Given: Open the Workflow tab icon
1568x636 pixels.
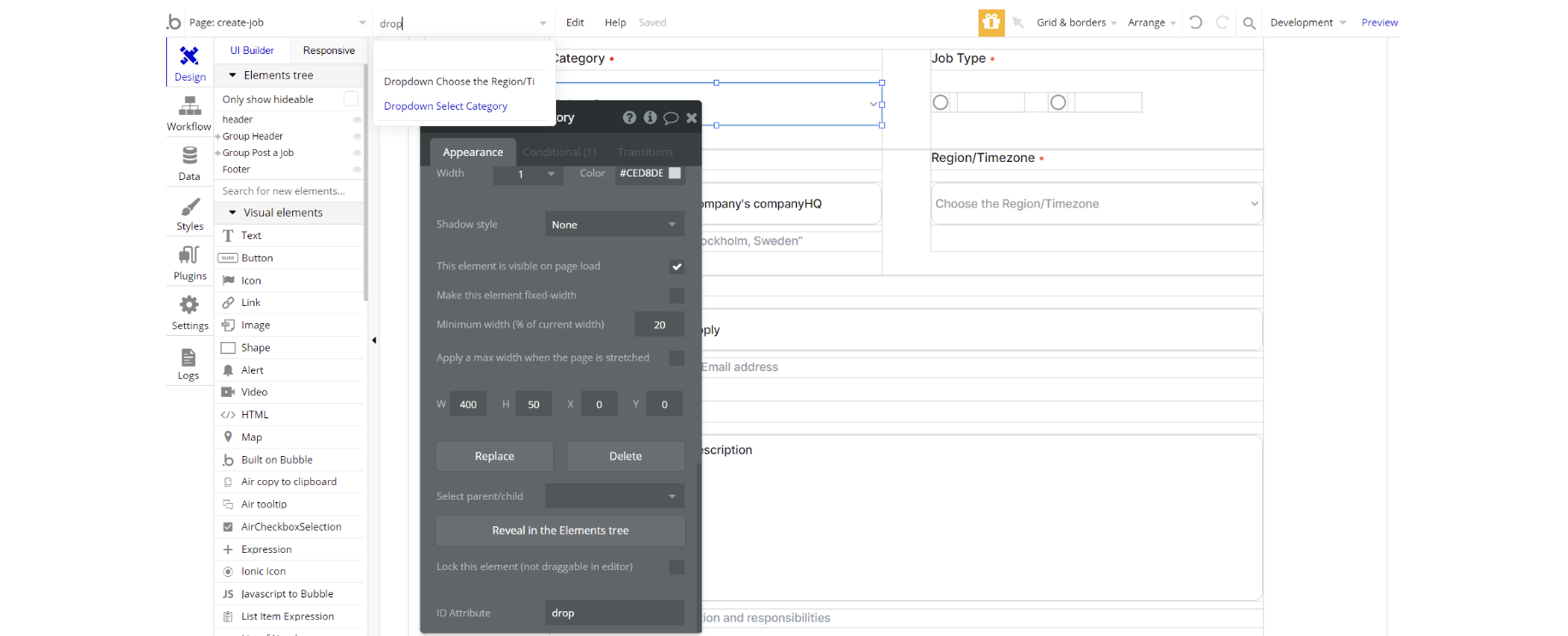Looking at the screenshot, I should tap(189, 106).
